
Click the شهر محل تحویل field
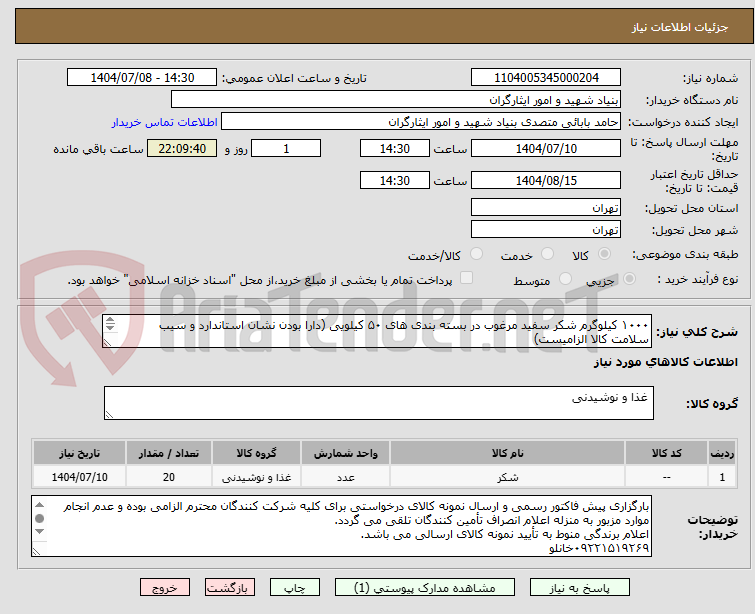[x=546, y=230]
